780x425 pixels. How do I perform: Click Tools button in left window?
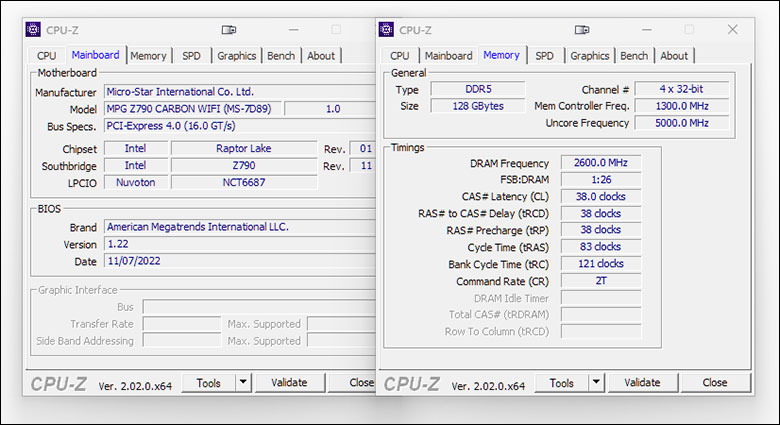(x=208, y=383)
